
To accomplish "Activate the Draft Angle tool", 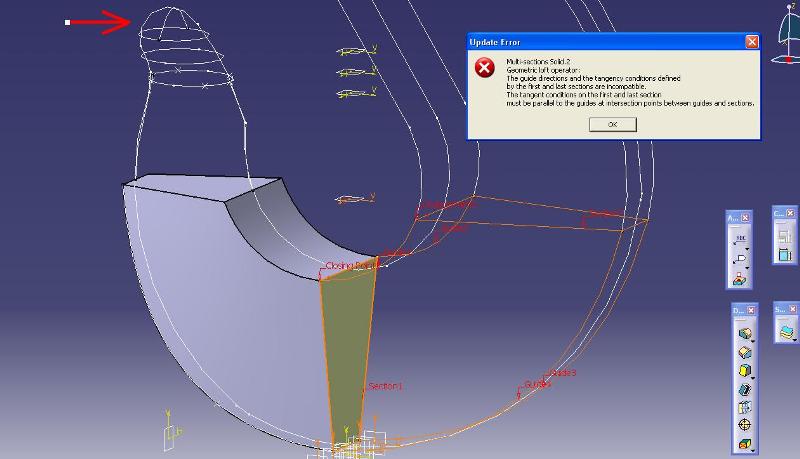I will 743,370.
